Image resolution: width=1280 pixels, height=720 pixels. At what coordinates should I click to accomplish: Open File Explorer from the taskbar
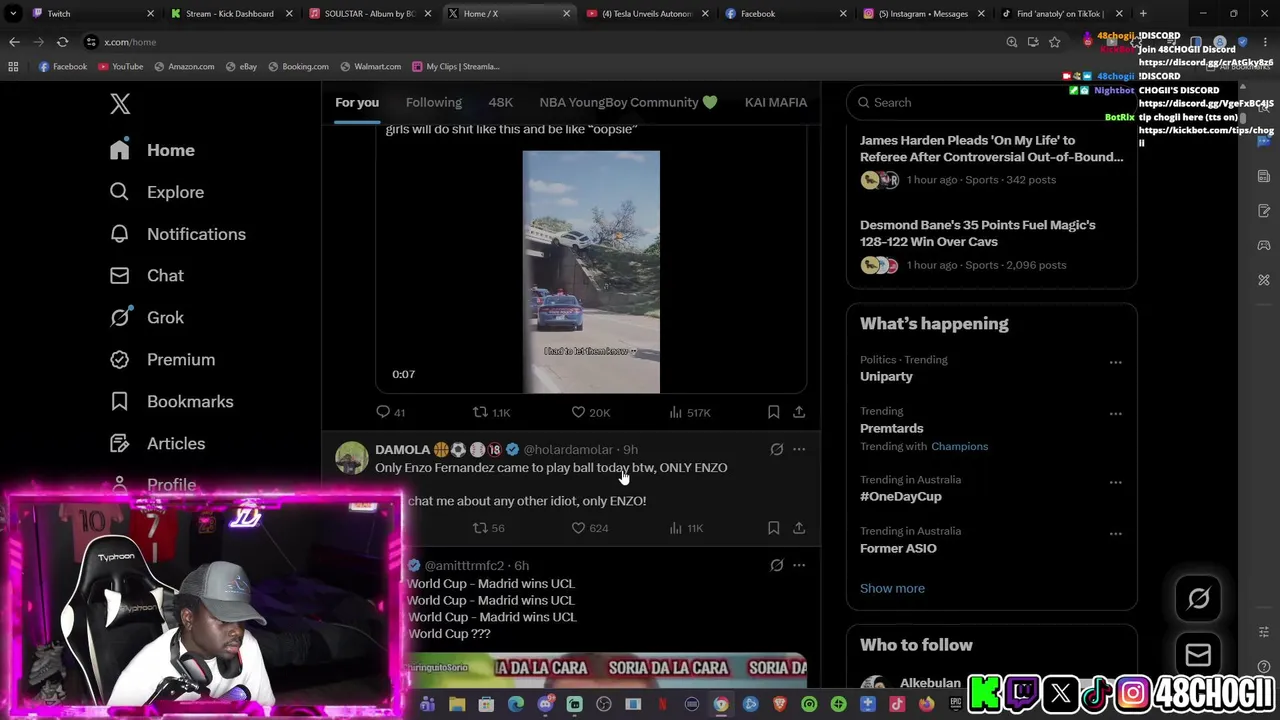tap(457, 705)
